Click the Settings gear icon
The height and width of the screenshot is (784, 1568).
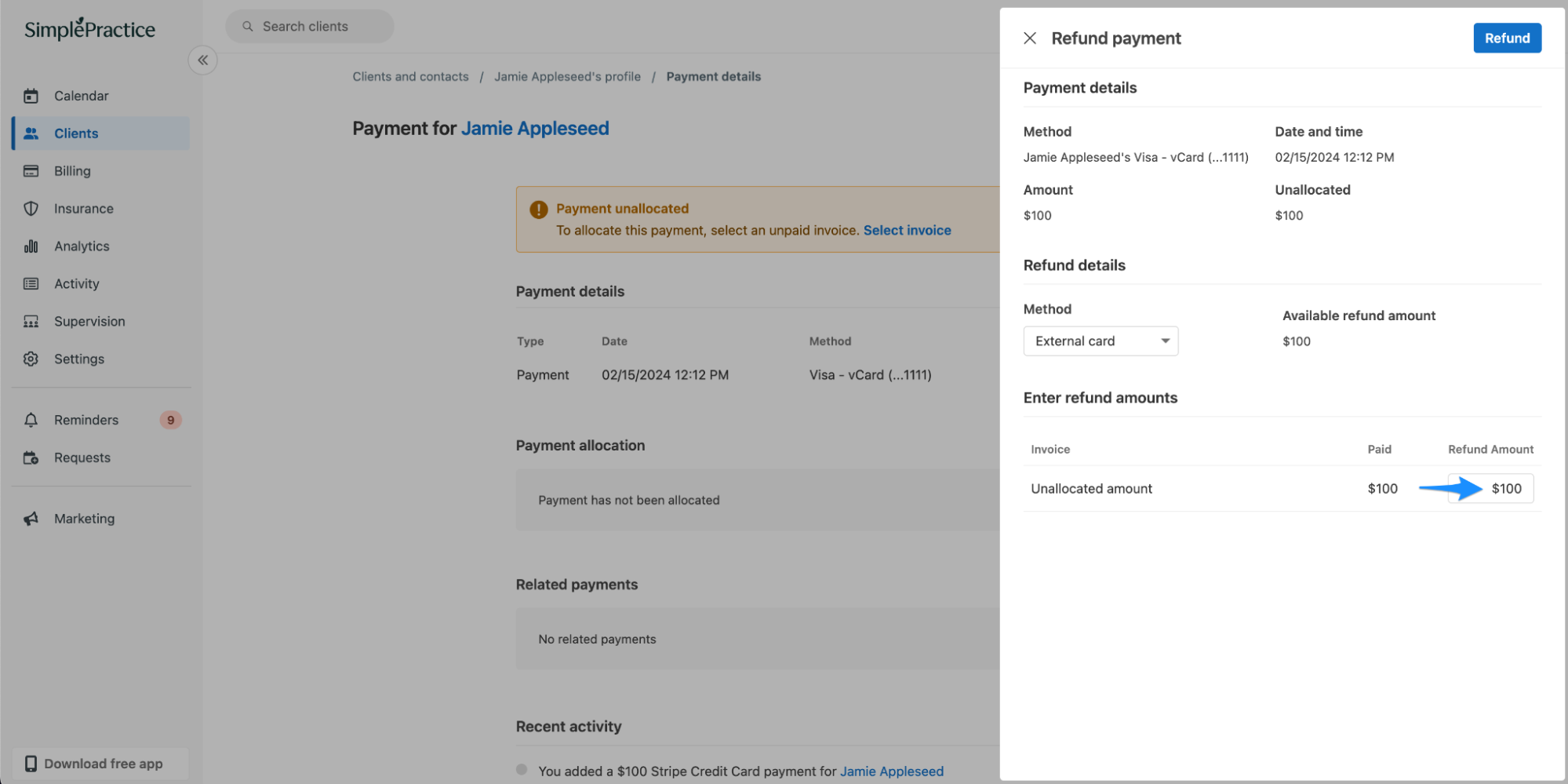(x=31, y=359)
